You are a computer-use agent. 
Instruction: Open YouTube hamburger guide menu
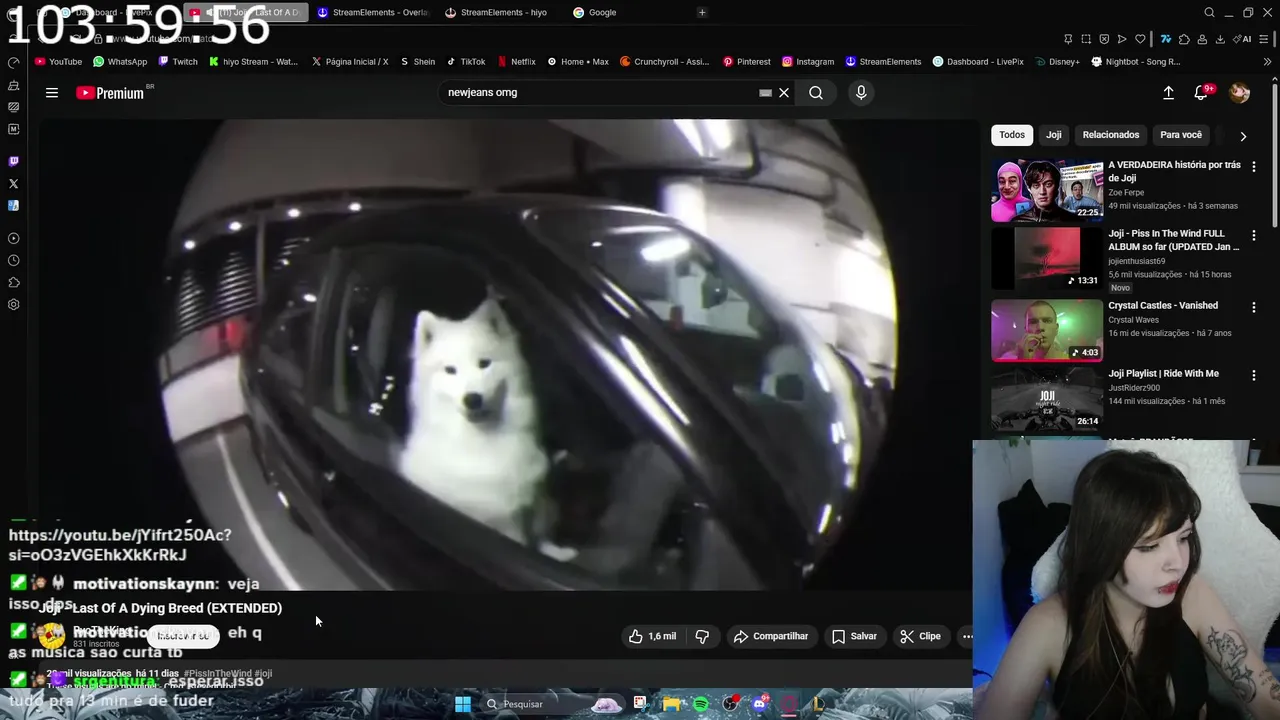coord(52,93)
